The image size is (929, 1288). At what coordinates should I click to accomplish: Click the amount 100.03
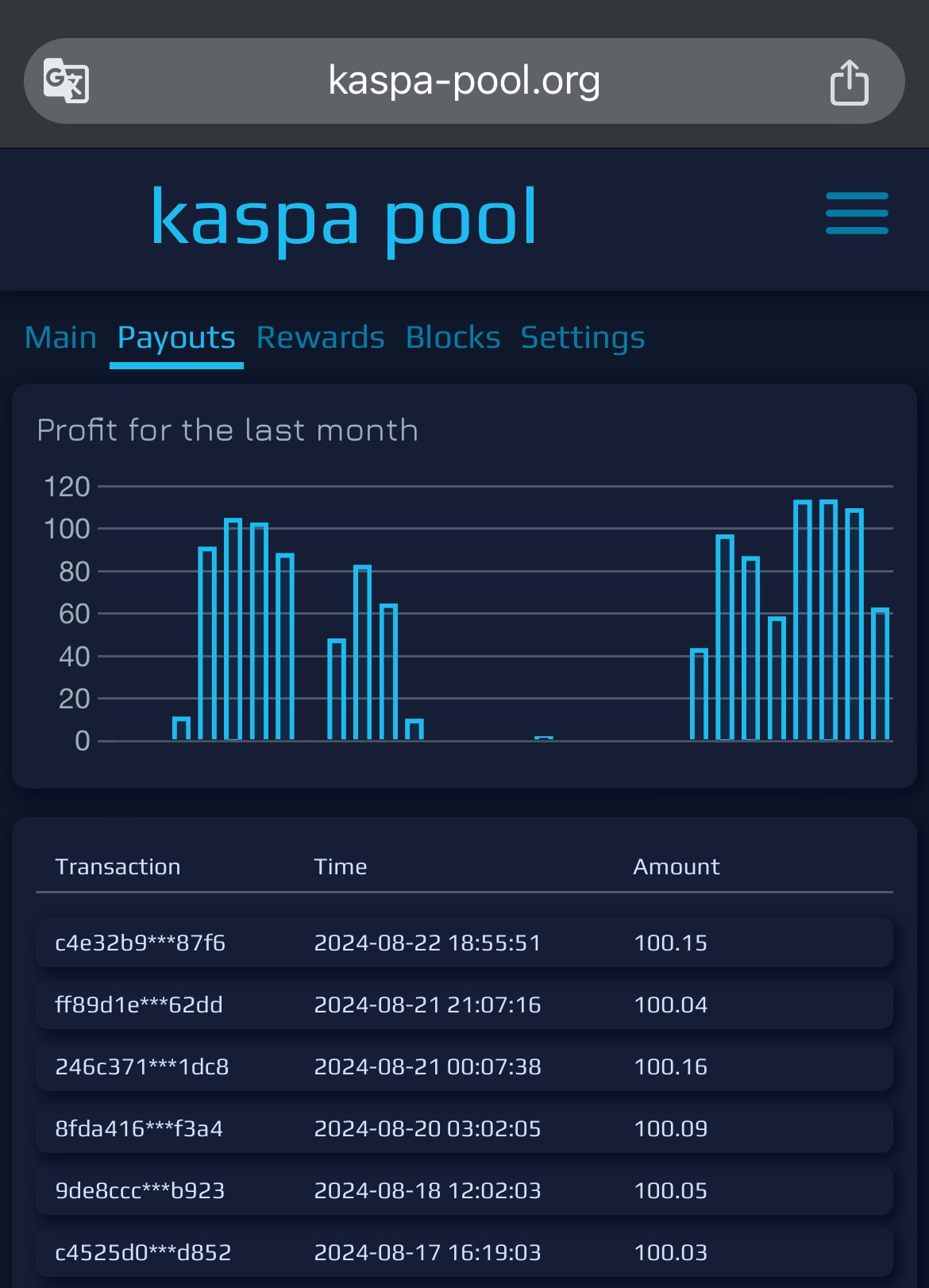(x=670, y=1252)
